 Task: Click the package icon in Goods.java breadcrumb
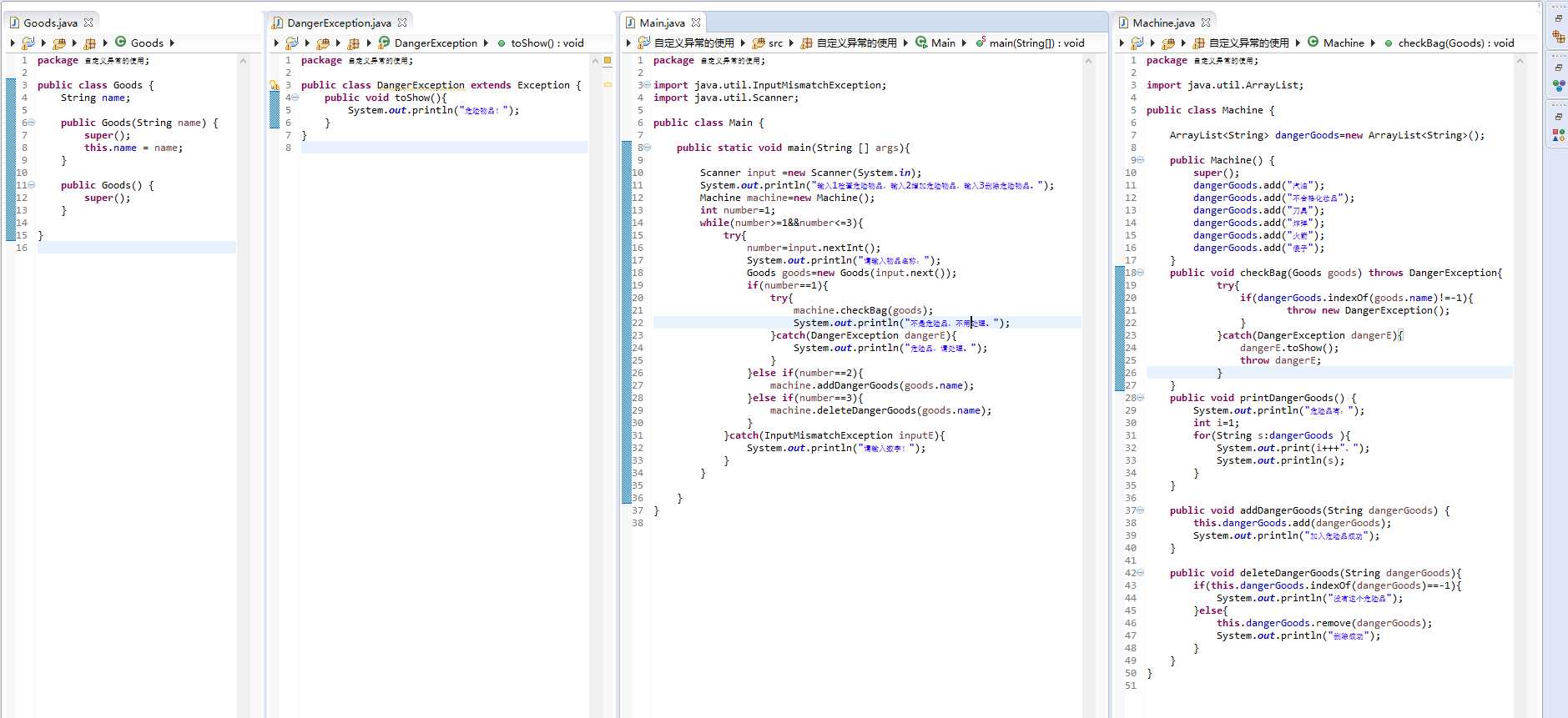coord(90,43)
